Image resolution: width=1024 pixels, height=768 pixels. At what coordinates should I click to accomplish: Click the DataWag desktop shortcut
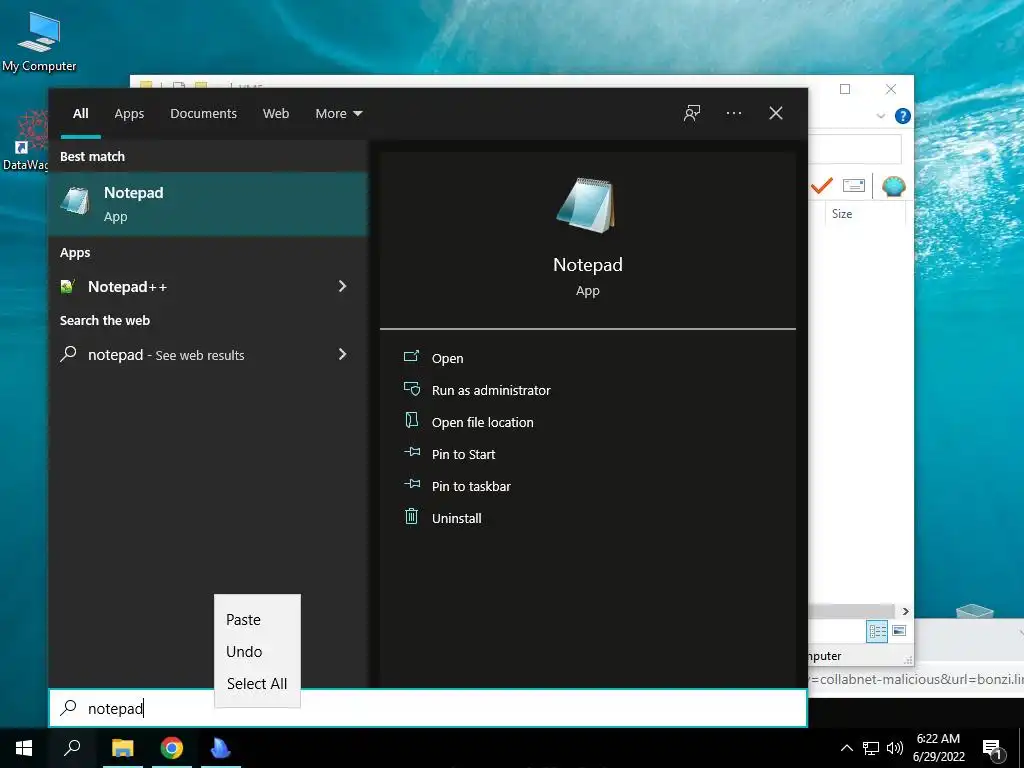coord(24,140)
